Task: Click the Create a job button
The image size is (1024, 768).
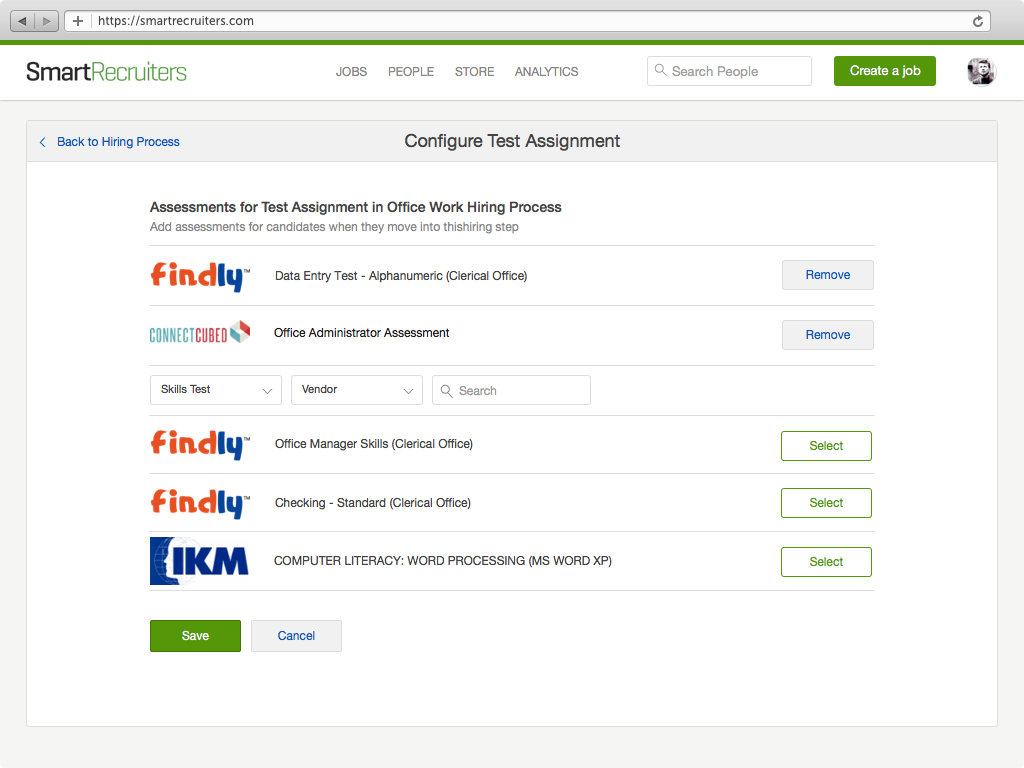Action: coord(885,71)
